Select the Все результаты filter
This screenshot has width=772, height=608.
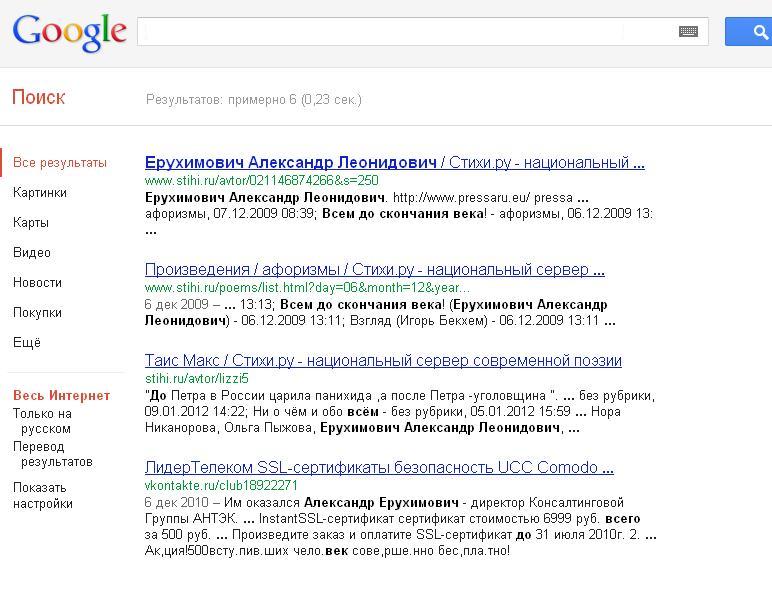pyautogui.click(x=60, y=162)
